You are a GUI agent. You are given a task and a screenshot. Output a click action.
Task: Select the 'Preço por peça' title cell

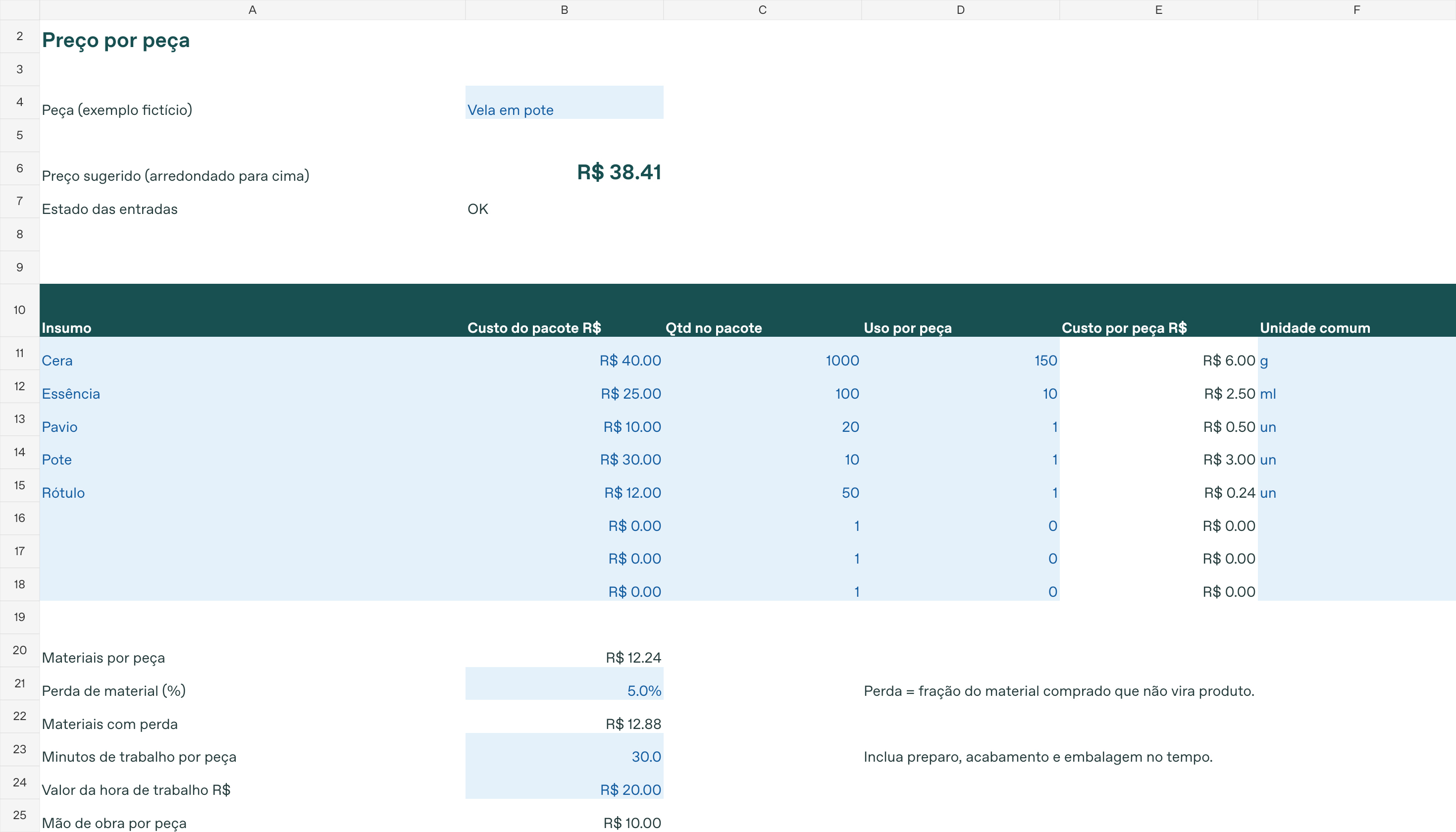point(252,37)
